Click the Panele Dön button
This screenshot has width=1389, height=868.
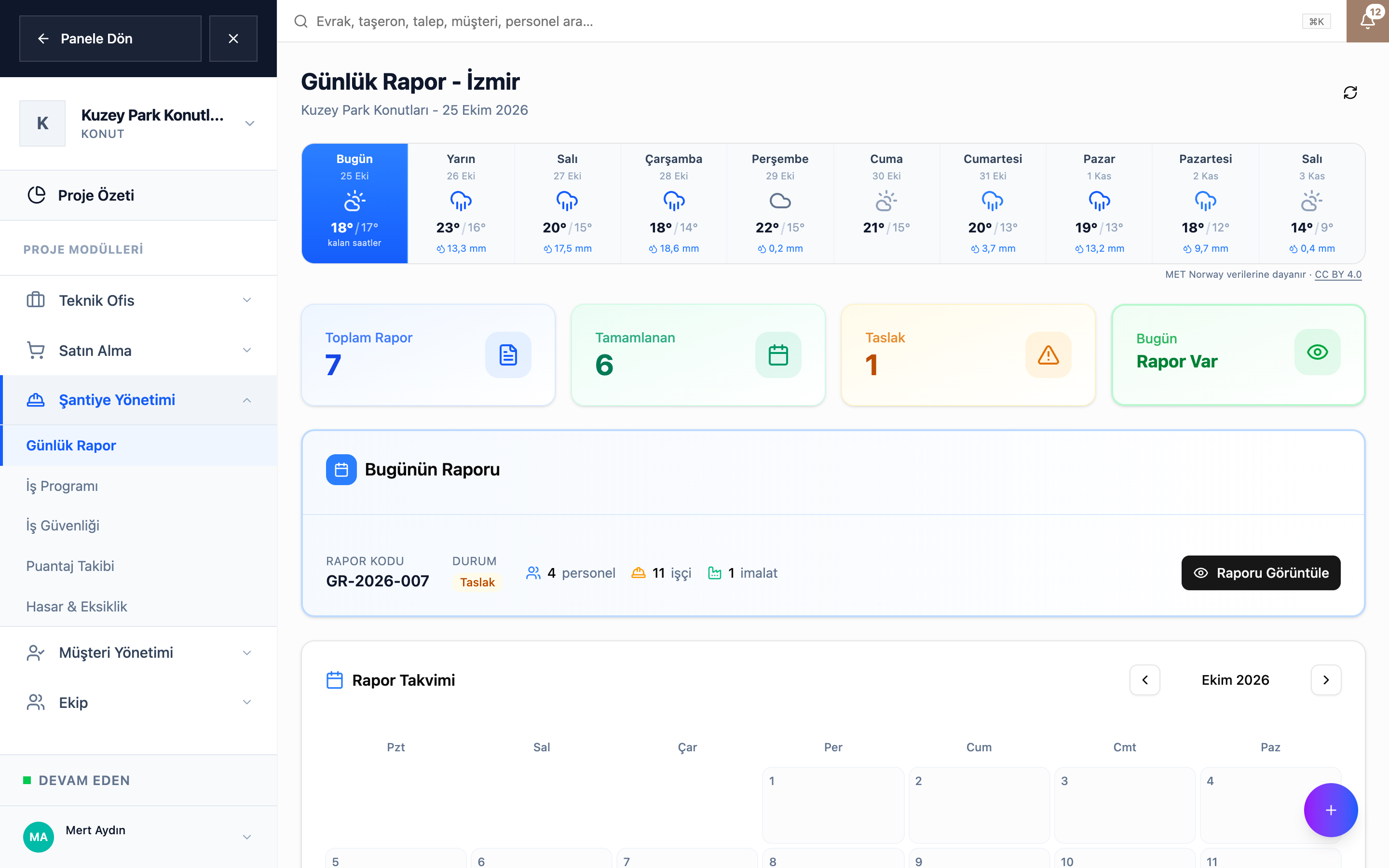pyautogui.click(x=110, y=39)
